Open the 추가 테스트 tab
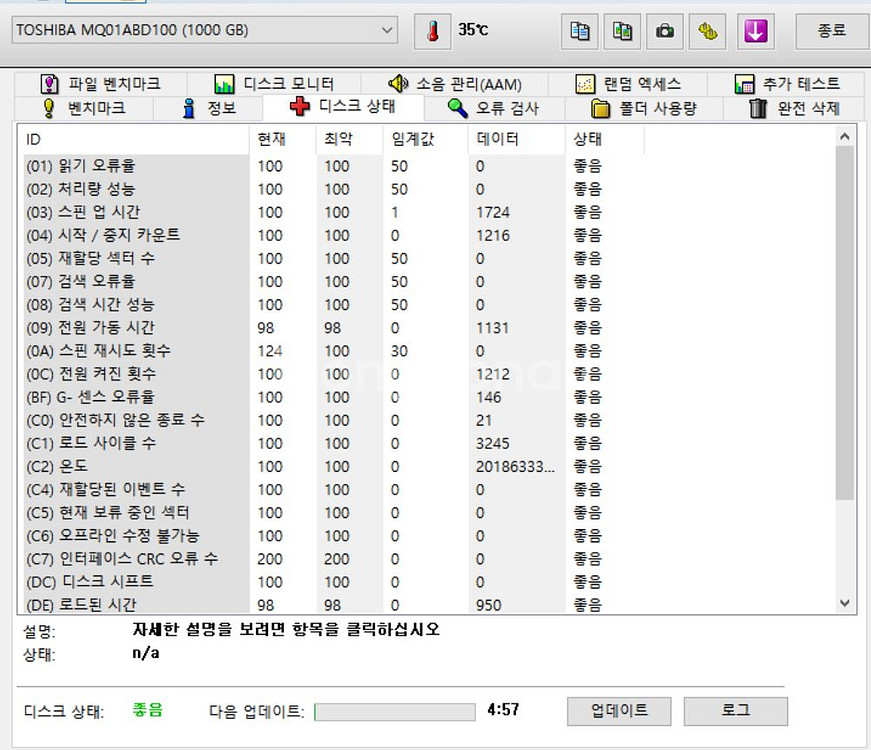 pos(787,84)
